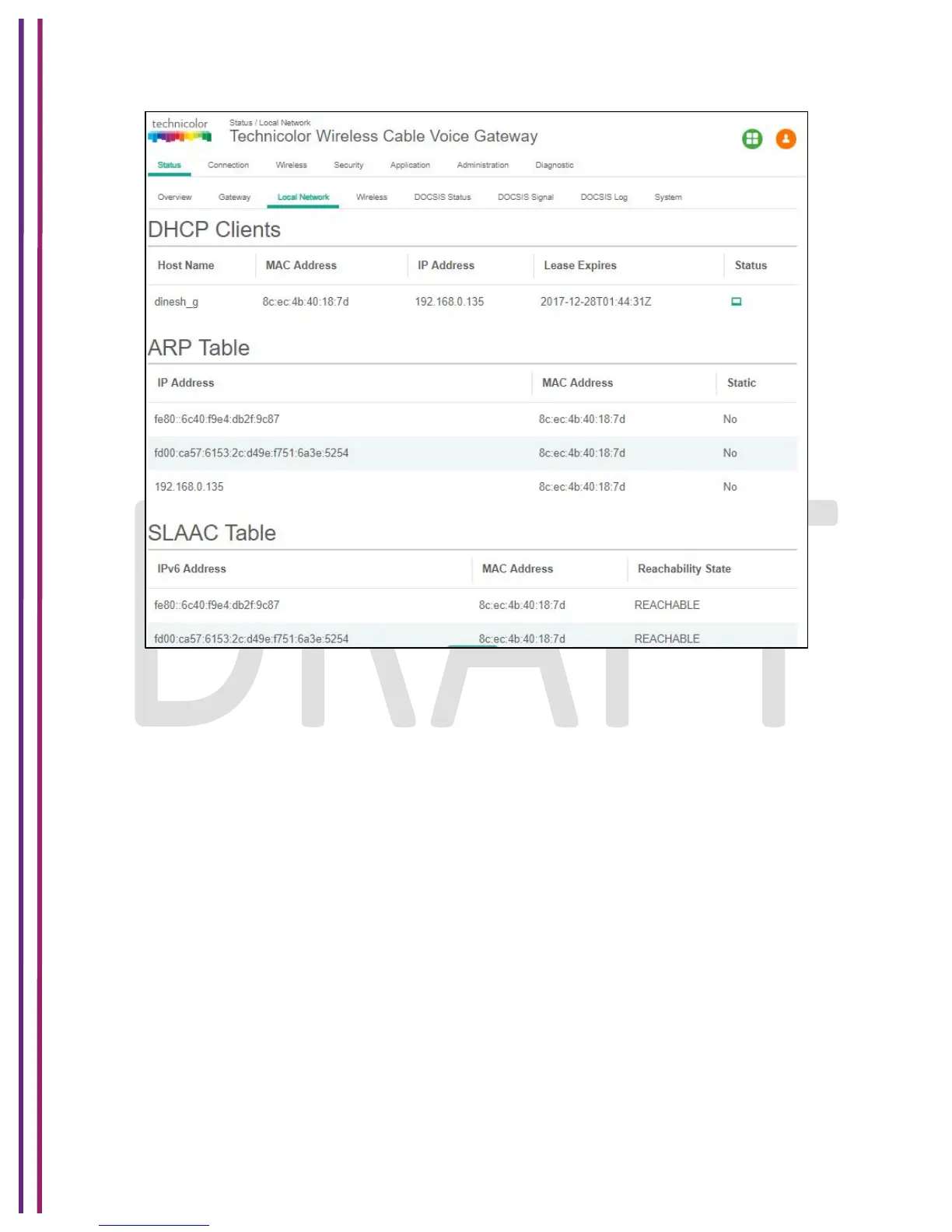The height and width of the screenshot is (1232, 952).
Task: Select lease expiry 2017-12-28T01:44:31Z
Action: pyautogui.click(x=596, y=302)
